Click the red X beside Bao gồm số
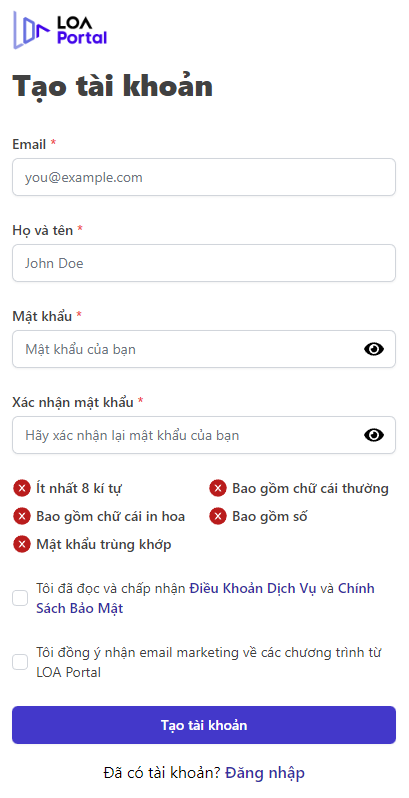Screen dimensions: 409x798 pos(218,517)
